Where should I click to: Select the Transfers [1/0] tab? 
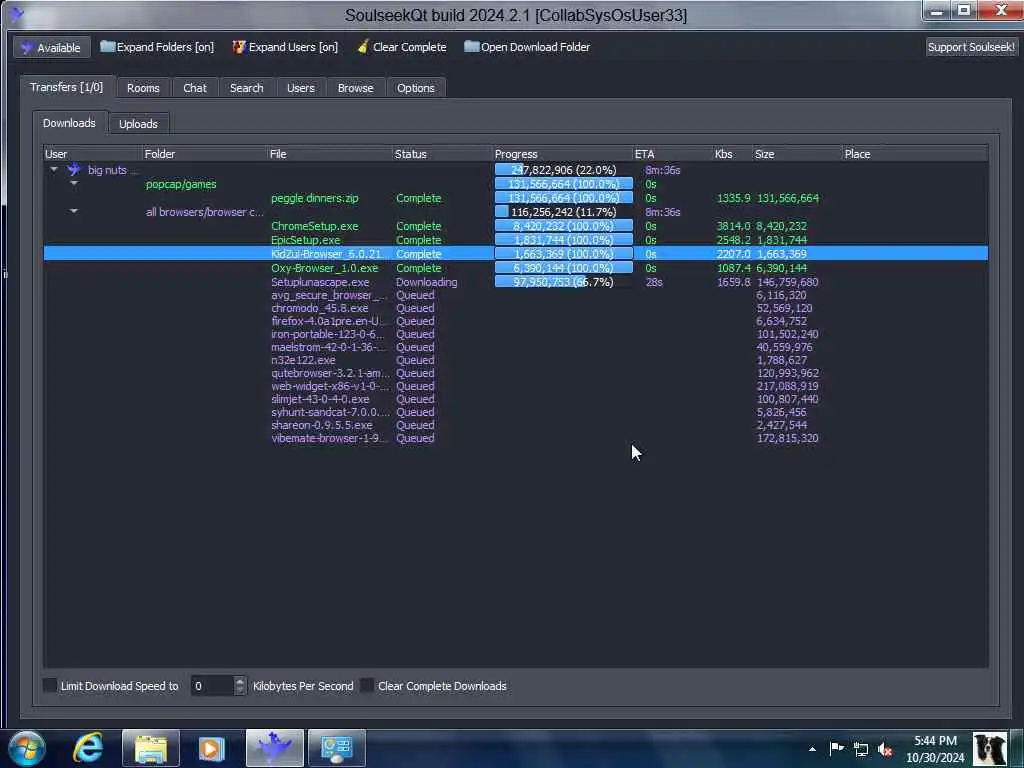pos(67,87)
